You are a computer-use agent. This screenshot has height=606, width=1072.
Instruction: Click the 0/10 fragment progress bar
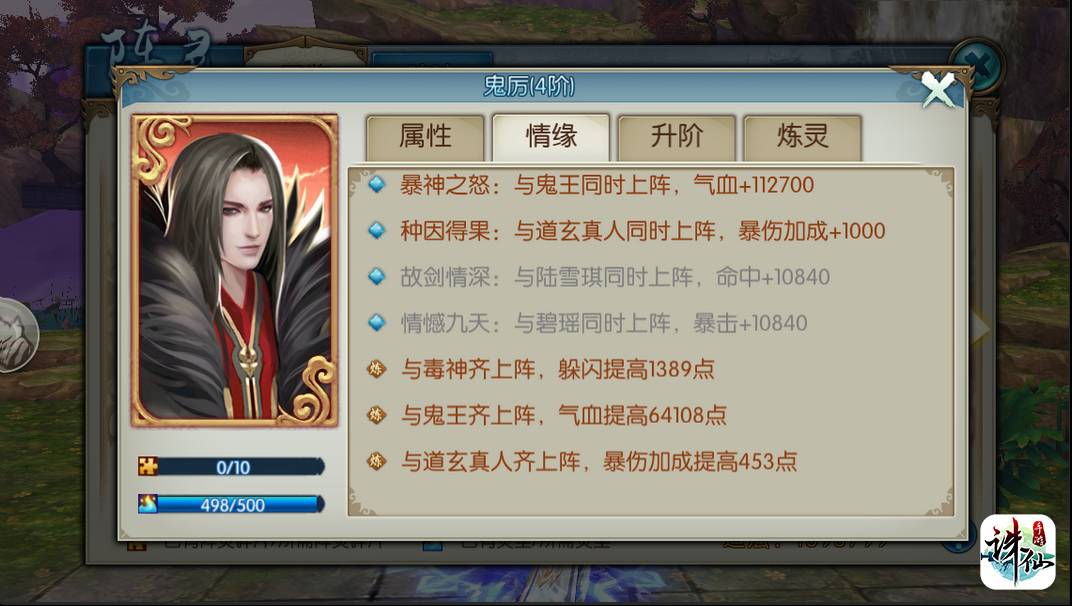232,466
